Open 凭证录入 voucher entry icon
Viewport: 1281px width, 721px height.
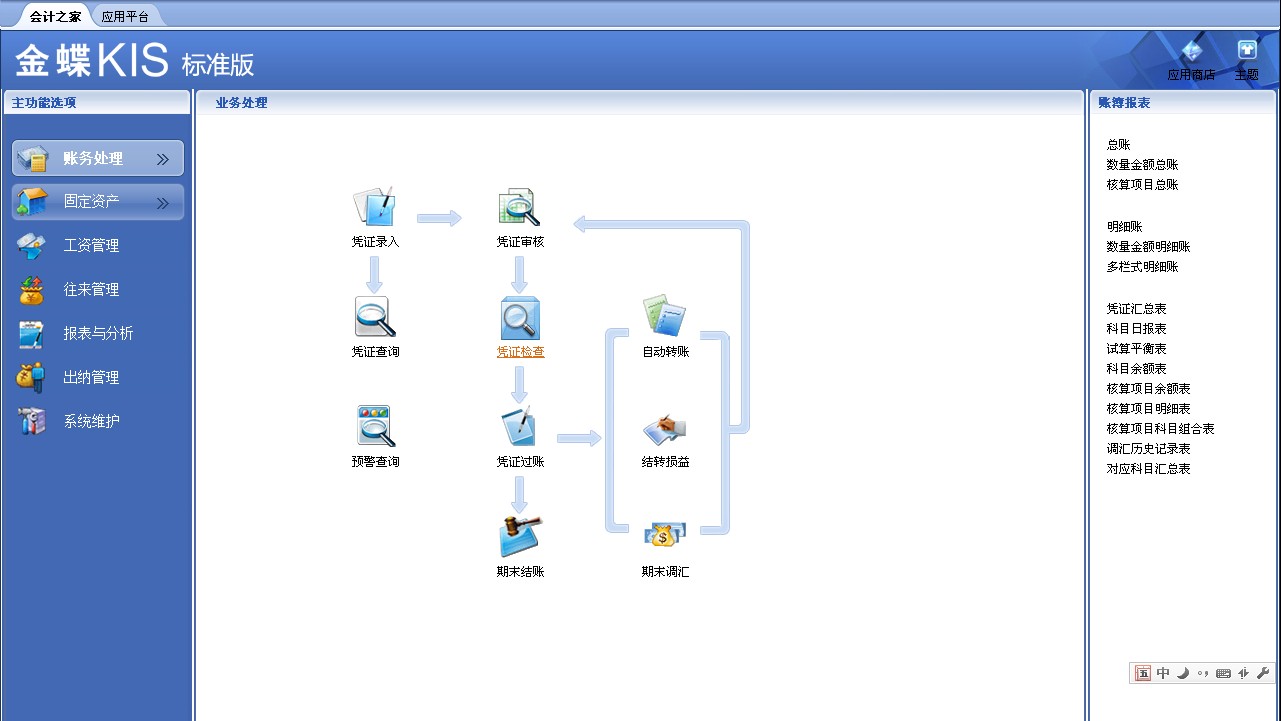375,207
